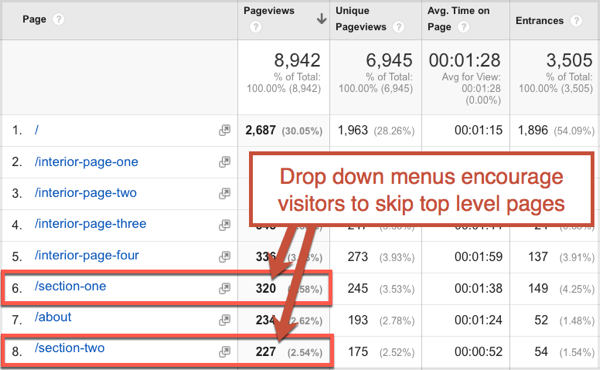This screenshot has width=600, height=370.
Task: Open the /section-one page link
Action: (70, 286)
